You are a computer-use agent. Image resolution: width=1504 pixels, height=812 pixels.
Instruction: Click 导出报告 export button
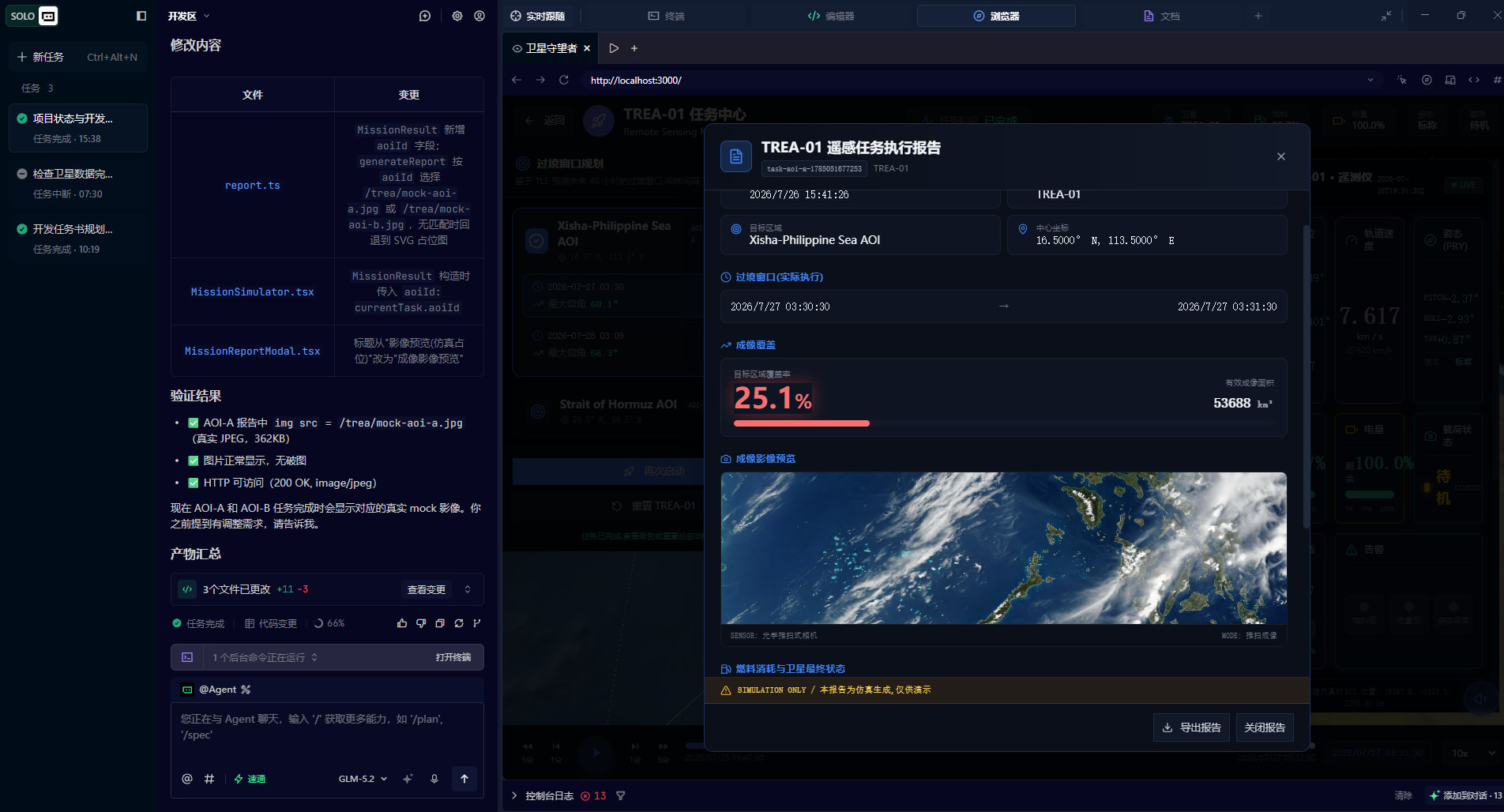(1191, 727)
